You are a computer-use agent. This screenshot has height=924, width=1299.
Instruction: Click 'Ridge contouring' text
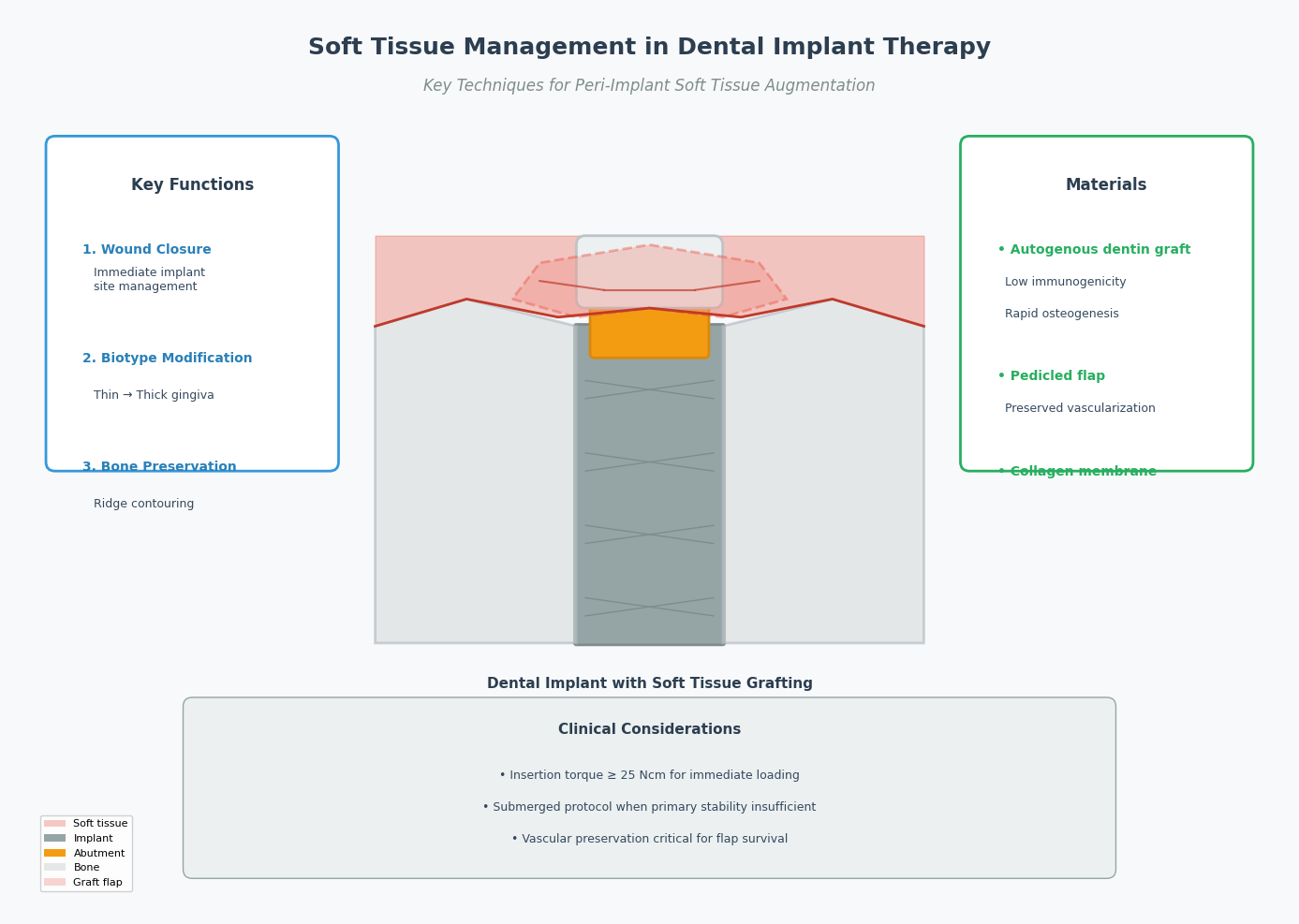[144, 504]
